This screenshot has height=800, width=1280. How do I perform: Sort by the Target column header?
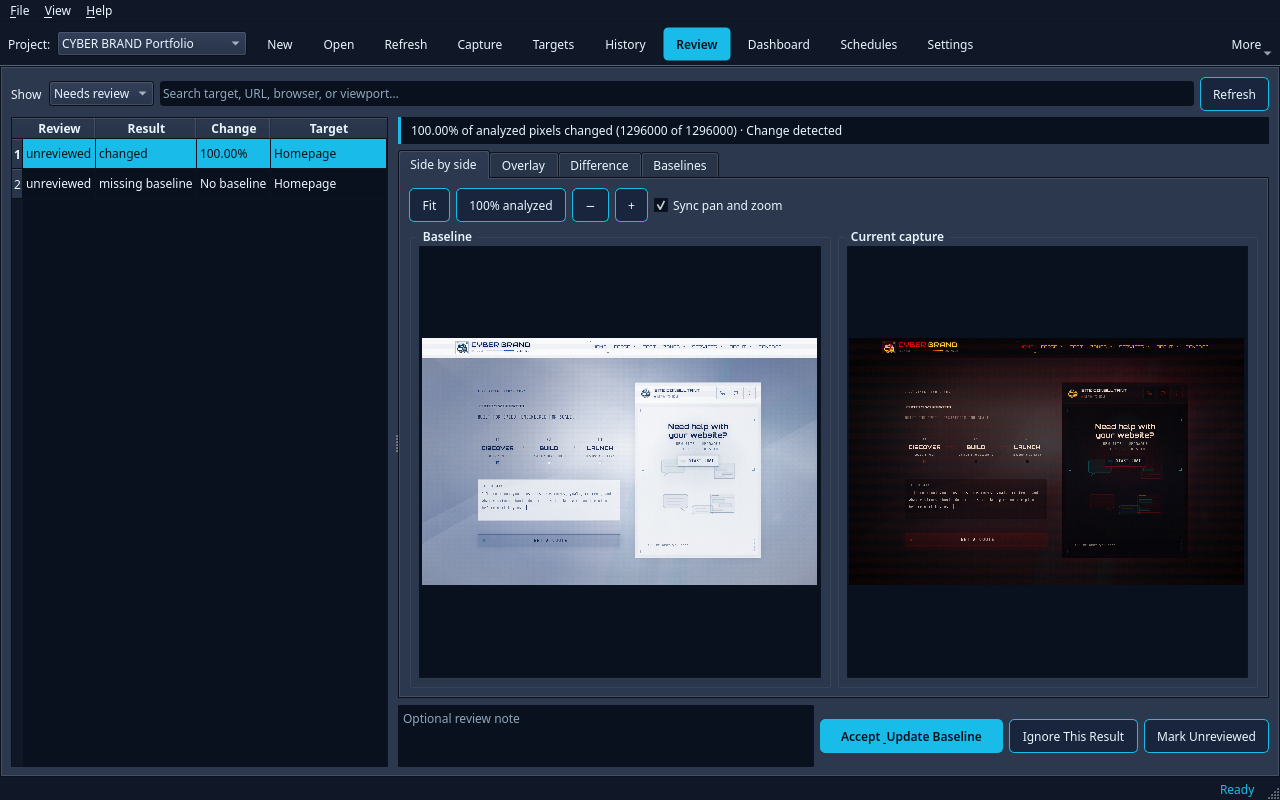(x=328, y=128)
